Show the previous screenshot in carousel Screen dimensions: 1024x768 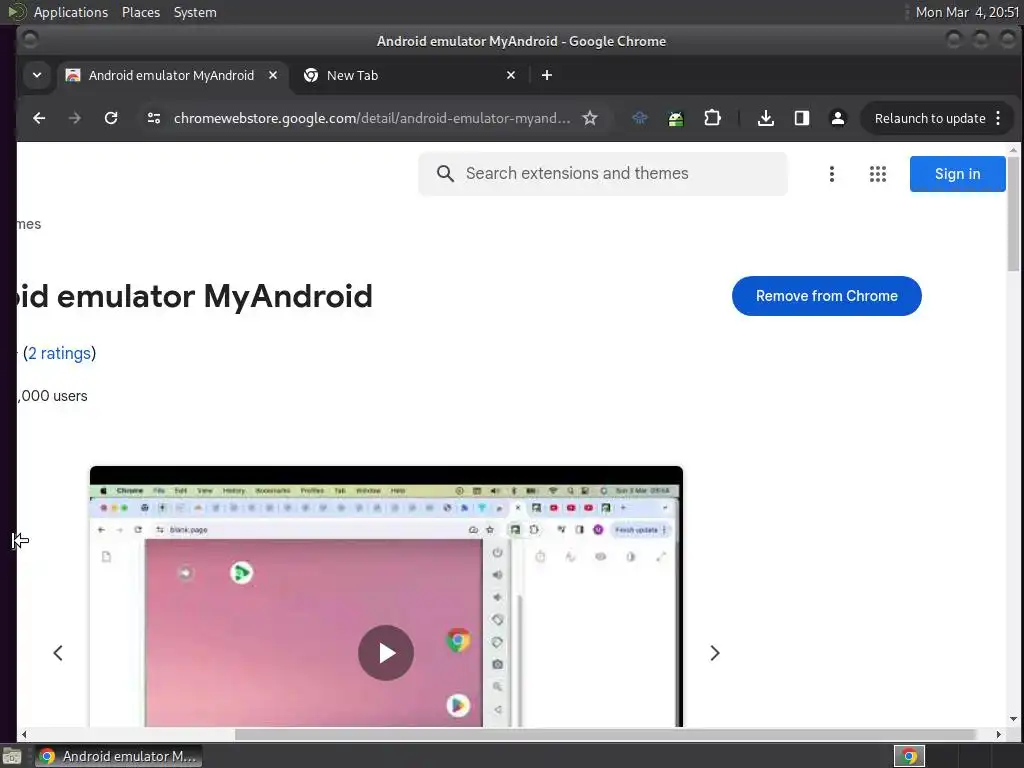[x=58, y=652]
